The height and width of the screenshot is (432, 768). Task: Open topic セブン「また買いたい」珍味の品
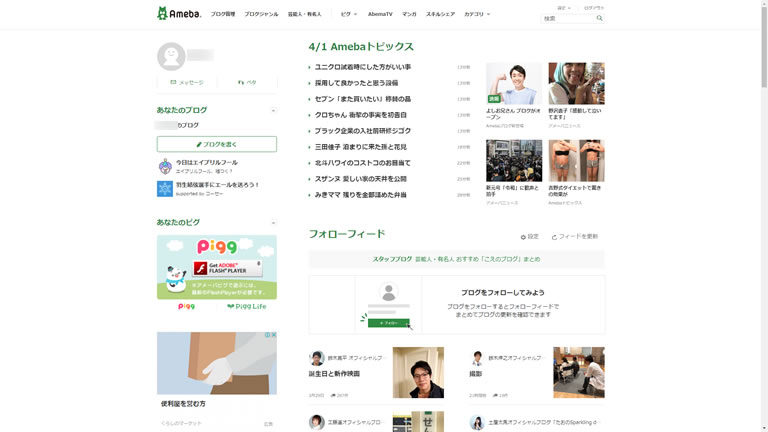click(x=362, y=99)
